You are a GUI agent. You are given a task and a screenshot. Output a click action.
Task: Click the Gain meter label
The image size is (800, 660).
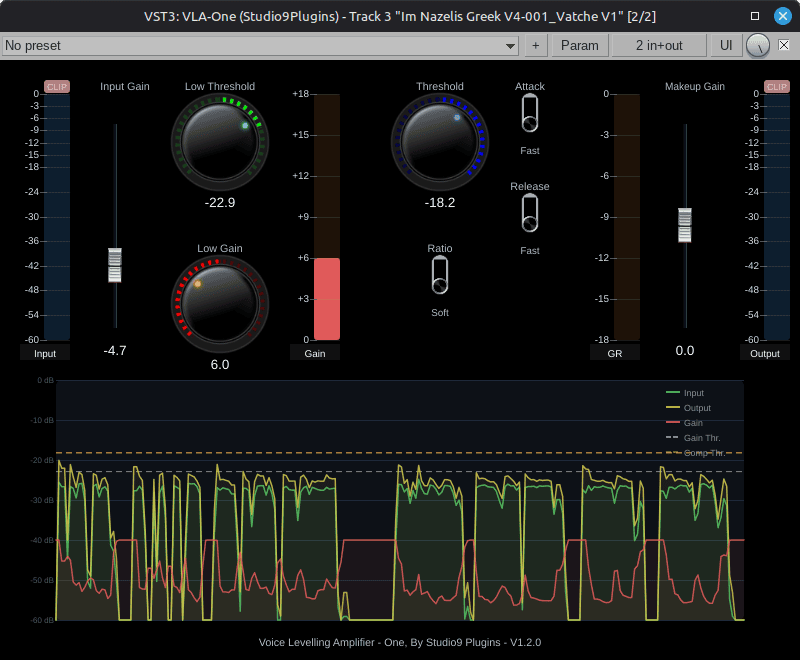(315, 353)
